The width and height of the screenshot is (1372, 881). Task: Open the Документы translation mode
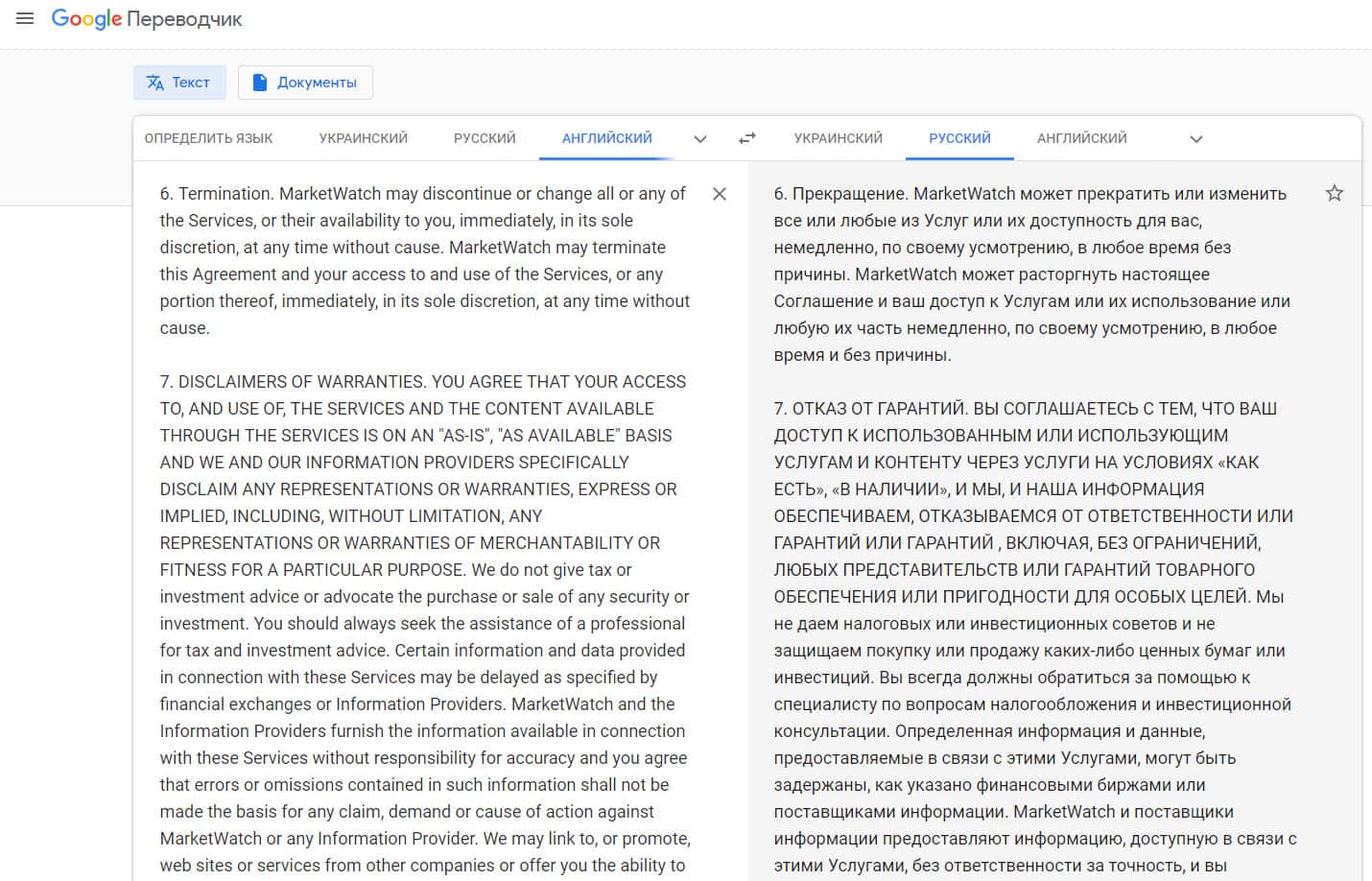click(305, 83)
